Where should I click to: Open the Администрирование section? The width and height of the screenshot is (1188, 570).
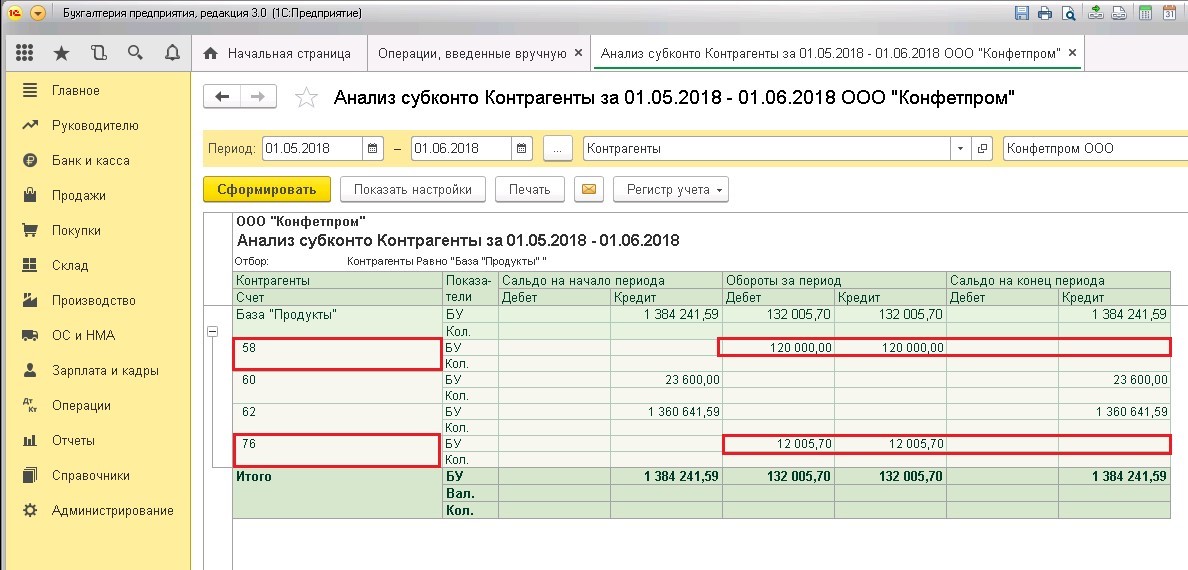tap(112, 510)
